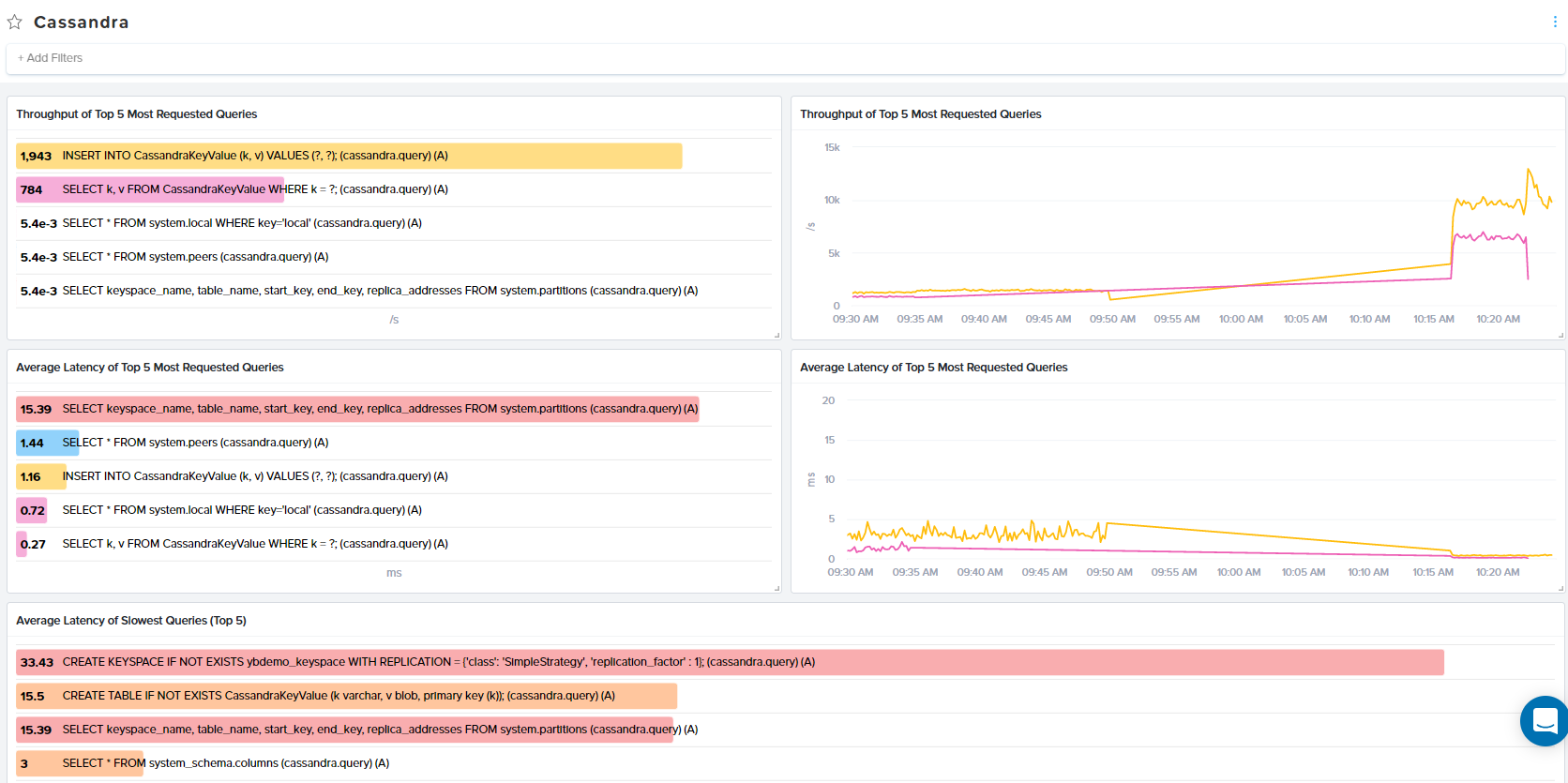Select the 0.72 system.local latency row

point(394,510)
